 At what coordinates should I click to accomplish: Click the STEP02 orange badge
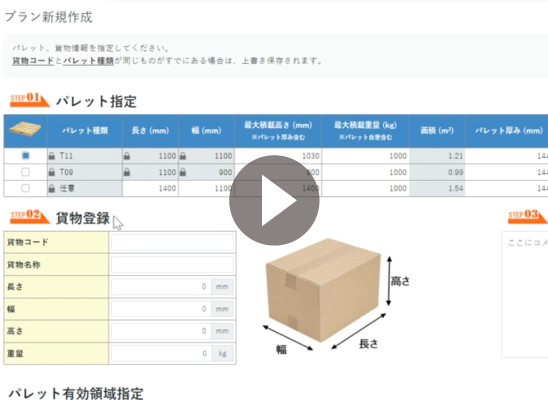click(30, 216)
